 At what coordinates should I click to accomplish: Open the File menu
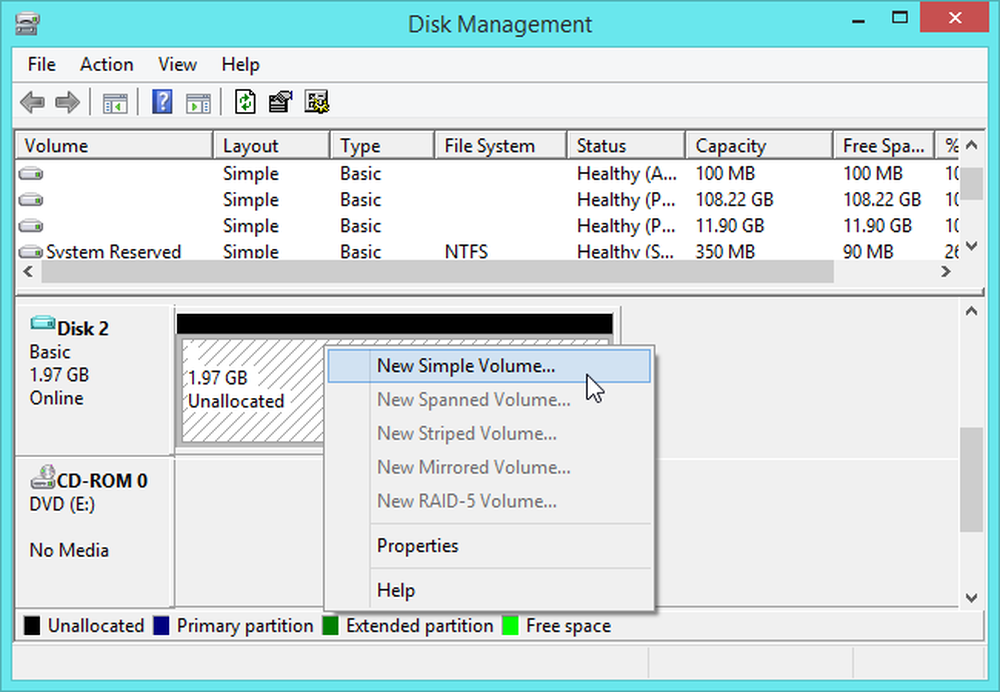click(41, 64)
